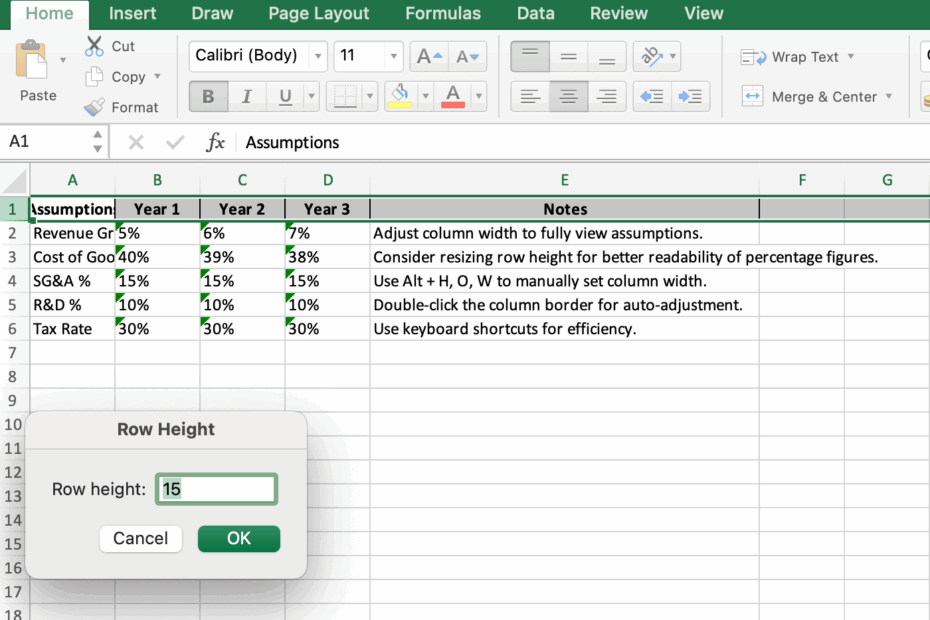Increase font size with large A
Screen dimensions: 930x620
tap(429, 56)
